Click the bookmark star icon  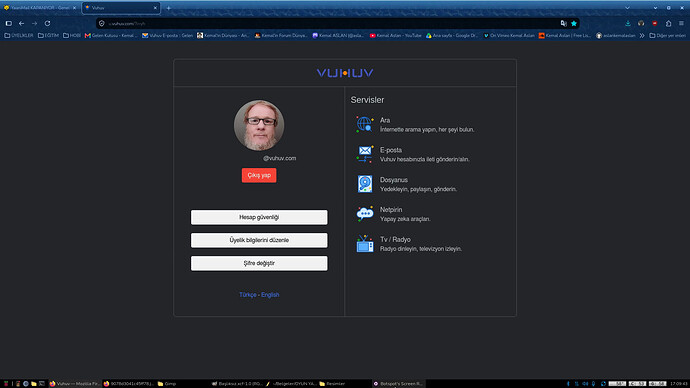[x=574, y=23]
